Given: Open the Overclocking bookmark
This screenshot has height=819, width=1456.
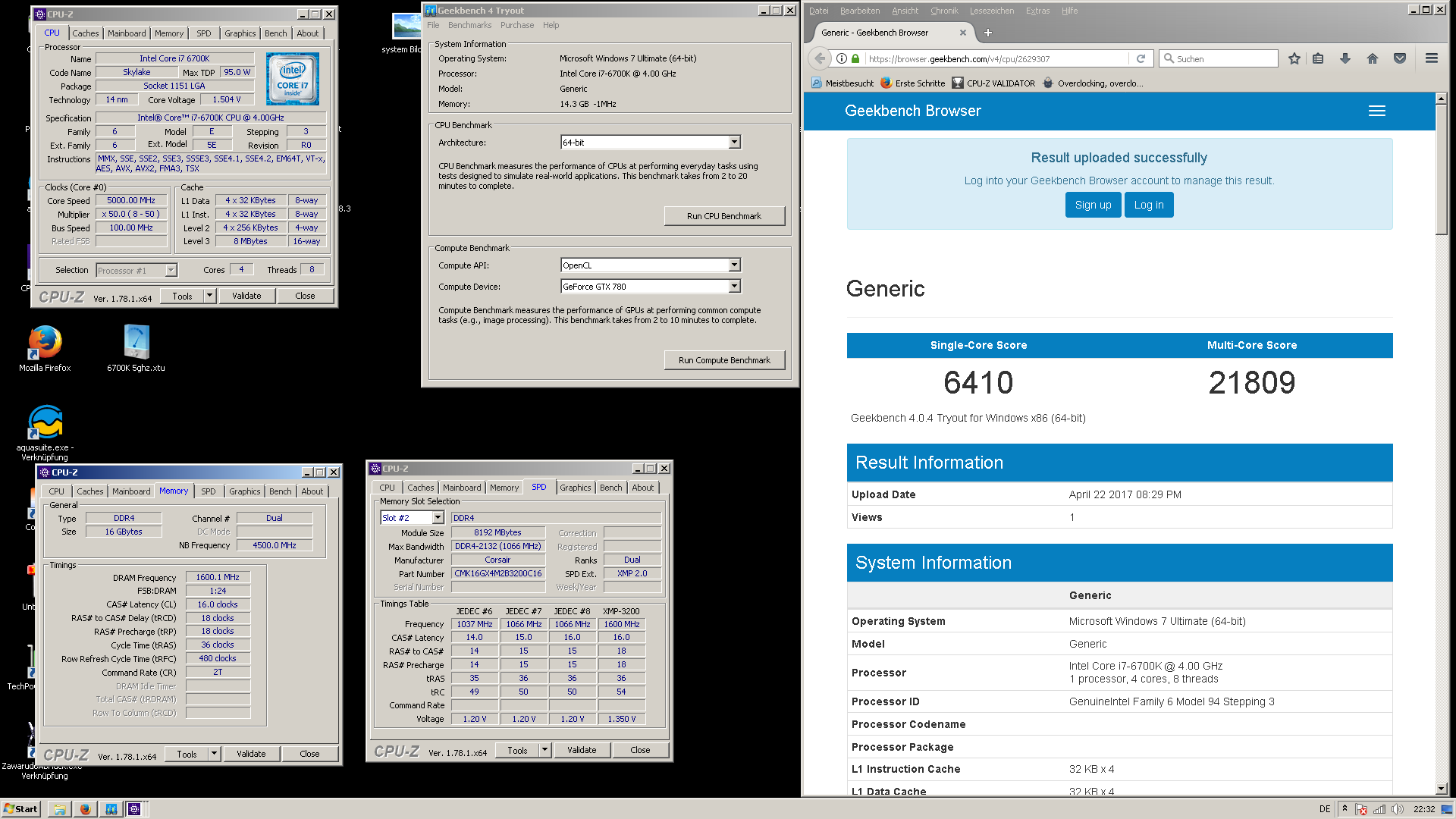Looking at the screenshot, I should pos(1093,83).
